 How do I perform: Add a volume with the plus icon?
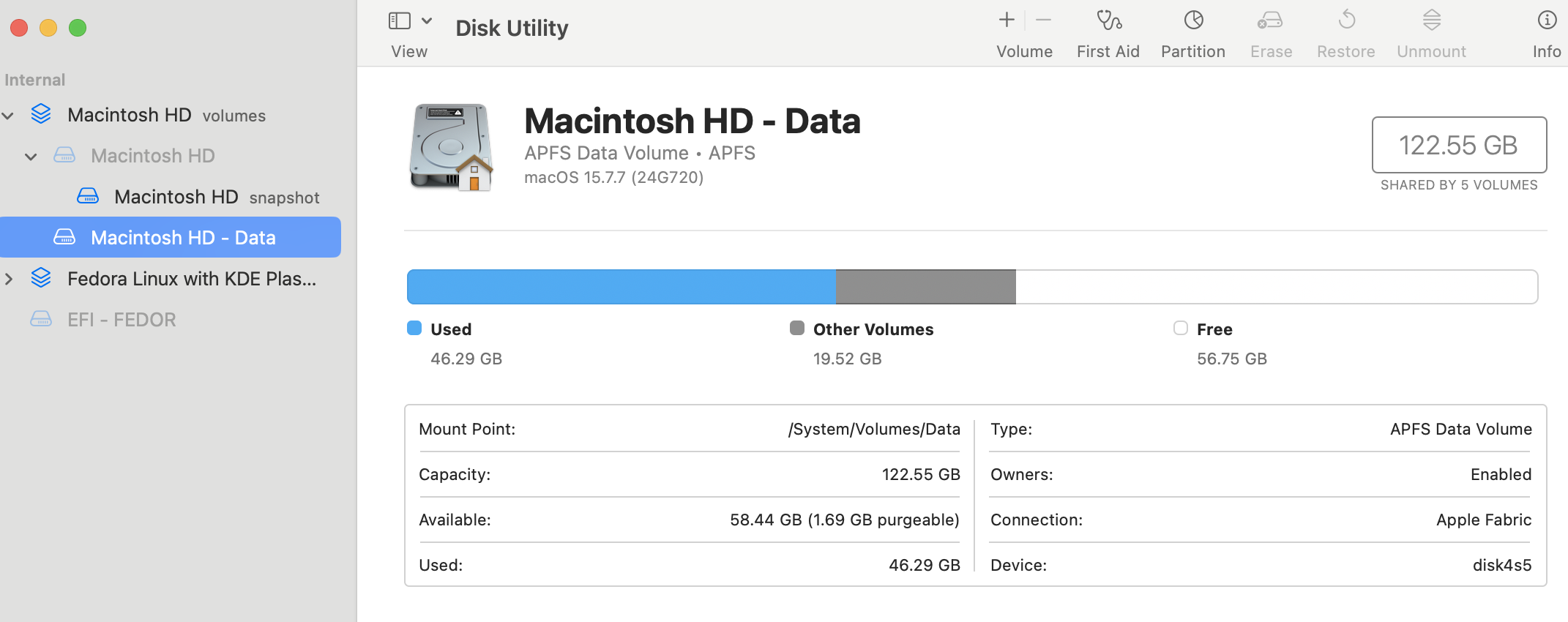[x=1007, y=20]
